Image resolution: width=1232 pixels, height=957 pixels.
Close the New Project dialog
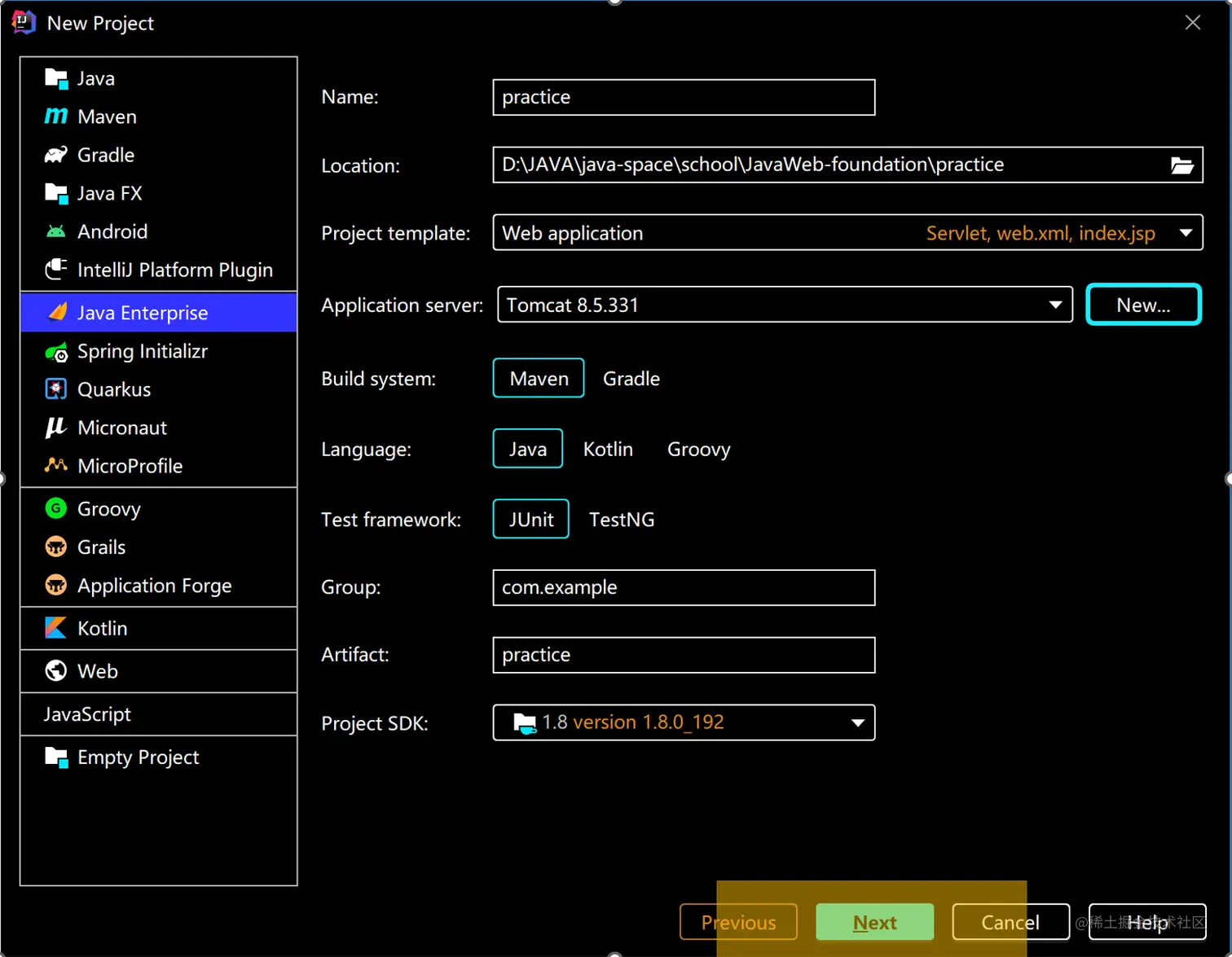click(1193, 23)
